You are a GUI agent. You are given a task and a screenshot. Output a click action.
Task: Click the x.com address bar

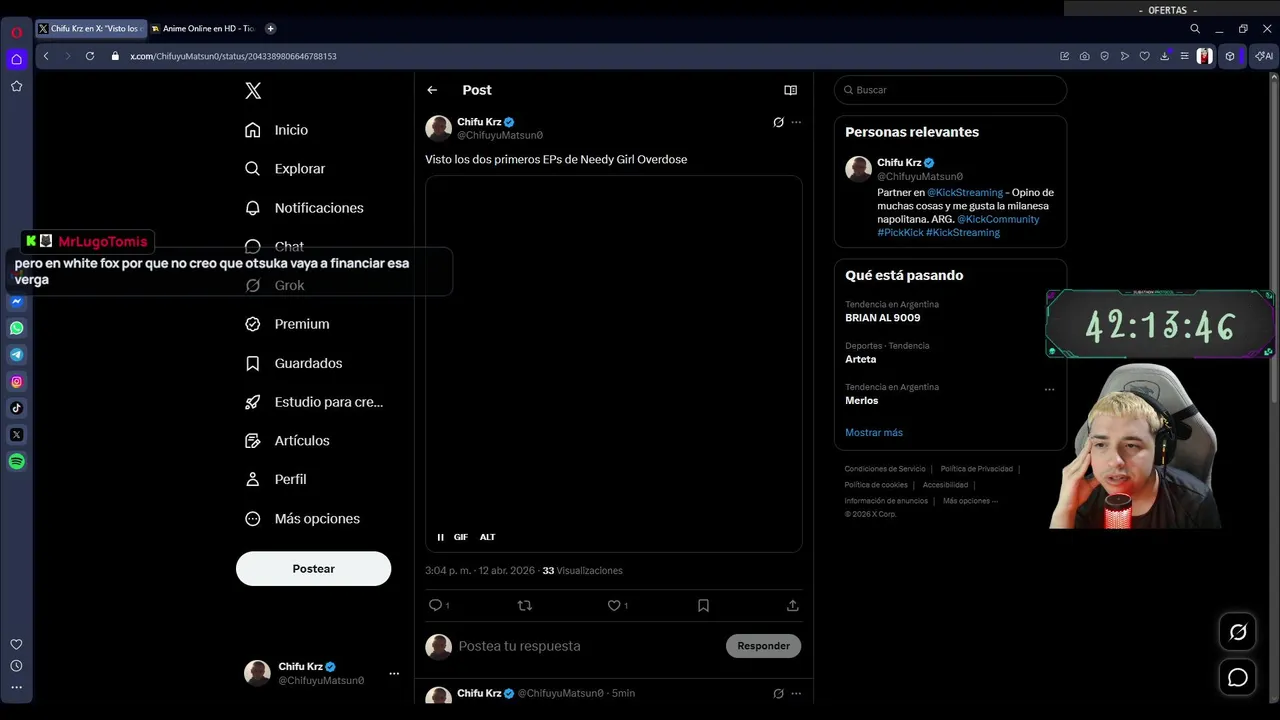[580, 56]
